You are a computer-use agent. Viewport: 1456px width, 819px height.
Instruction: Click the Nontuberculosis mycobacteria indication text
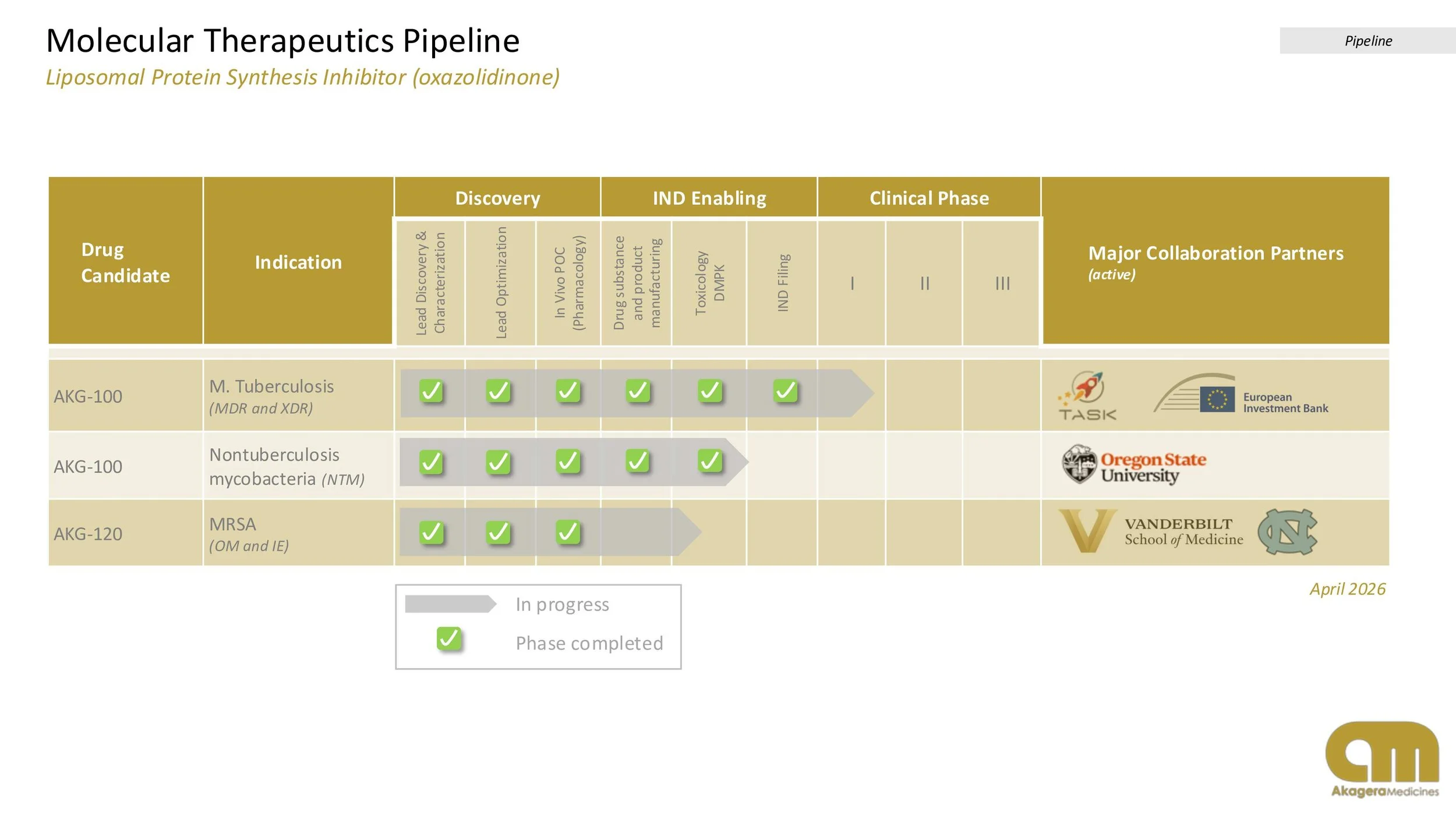[287, 466]
